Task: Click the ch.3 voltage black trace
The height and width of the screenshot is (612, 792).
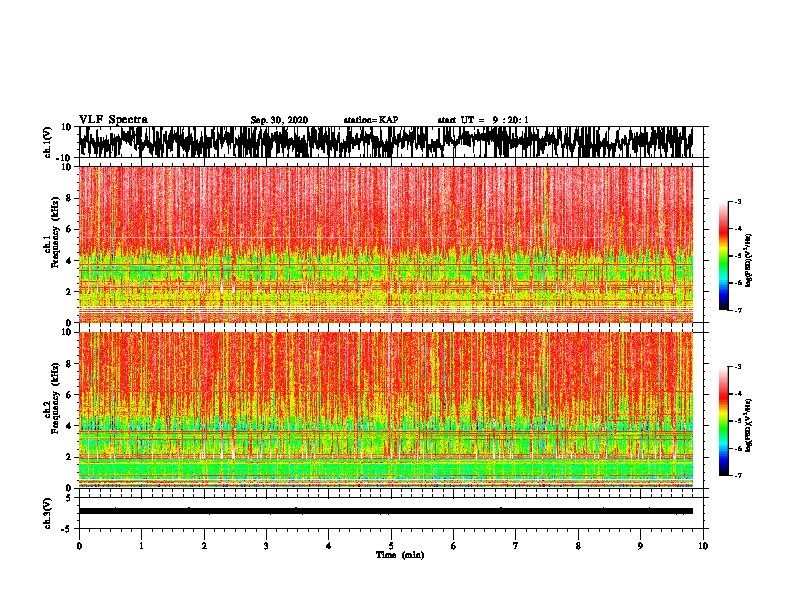Action: pyautogui.click(x=386, y=511)
